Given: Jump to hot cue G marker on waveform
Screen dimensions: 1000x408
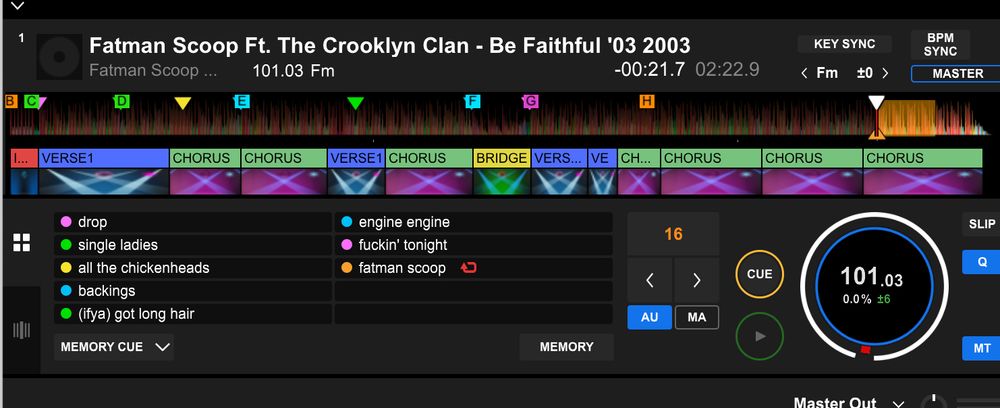Looking at the screenshot, I should click(x=531, y=101).
